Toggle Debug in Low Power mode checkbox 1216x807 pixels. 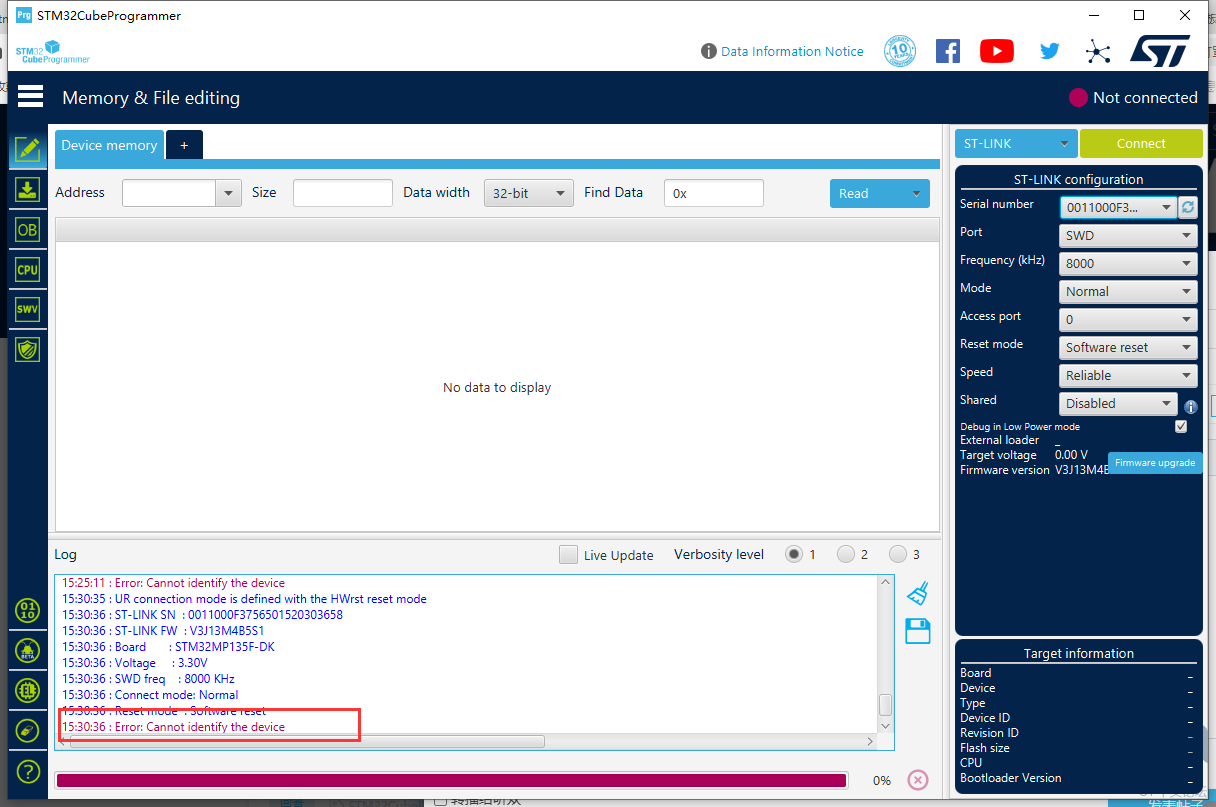[x=1181, y=426]
